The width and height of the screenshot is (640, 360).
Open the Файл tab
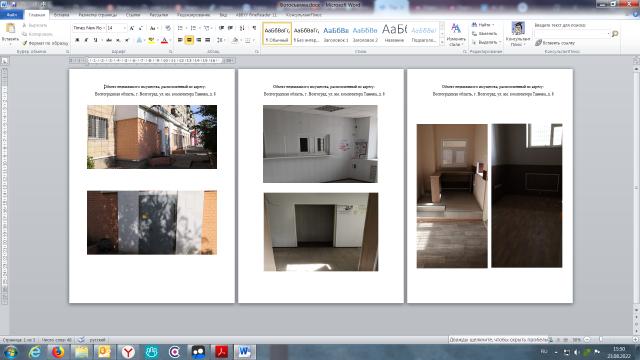point(11,15)
